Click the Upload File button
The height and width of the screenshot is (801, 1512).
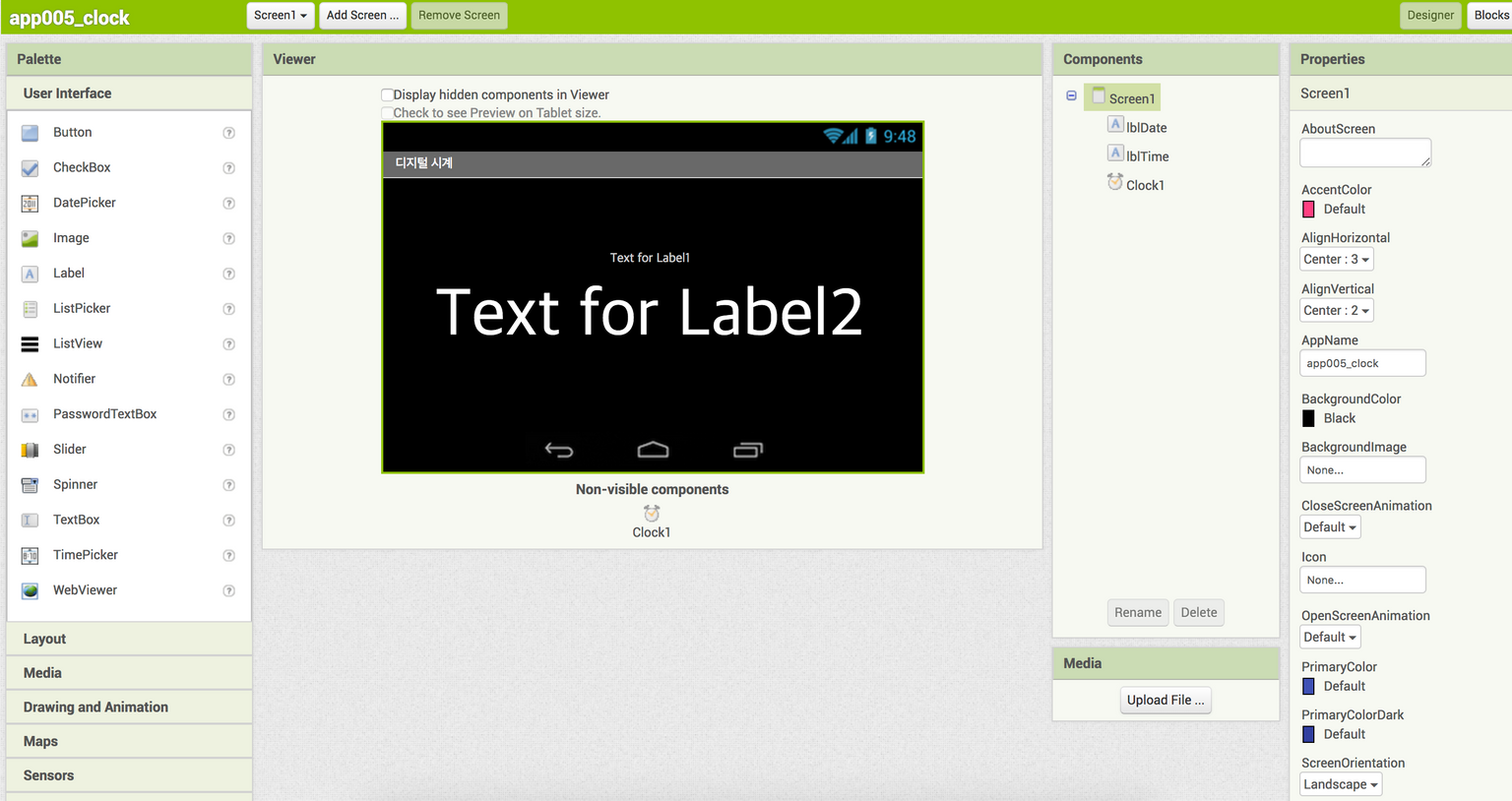[1165, 700]
